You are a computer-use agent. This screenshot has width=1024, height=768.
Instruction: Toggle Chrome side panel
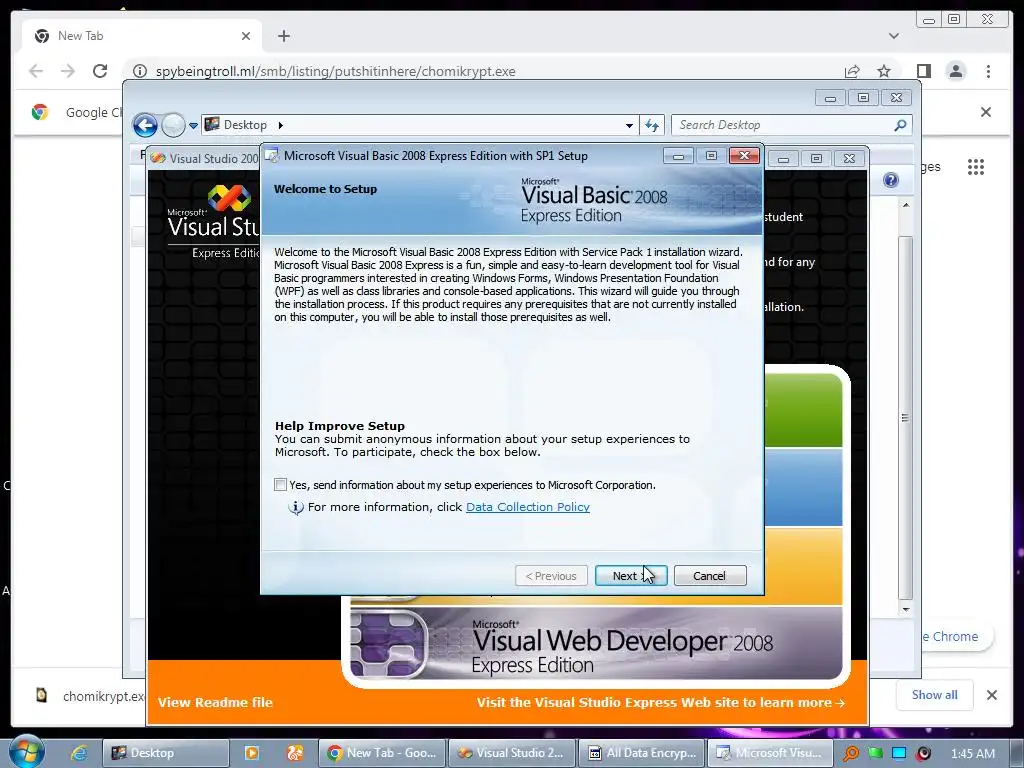tap(923, 71)
